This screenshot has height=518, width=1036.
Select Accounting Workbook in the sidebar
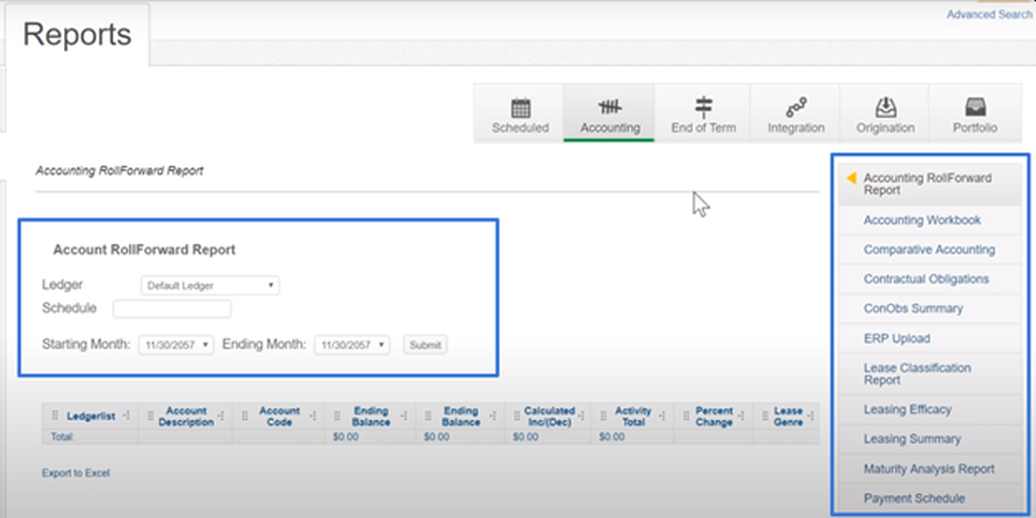coord(922,220)
